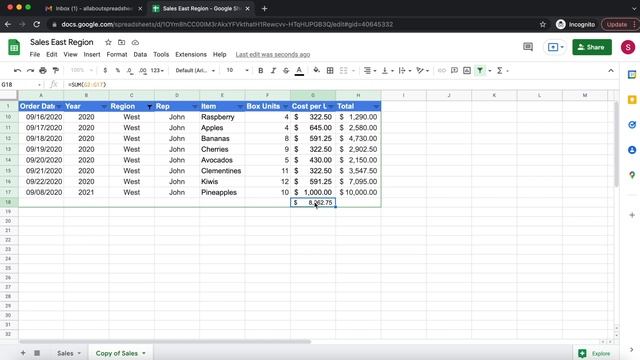This screenshot has width=640, height=360.
Task: Click the Sheets home logo
Action: (14, 47)
